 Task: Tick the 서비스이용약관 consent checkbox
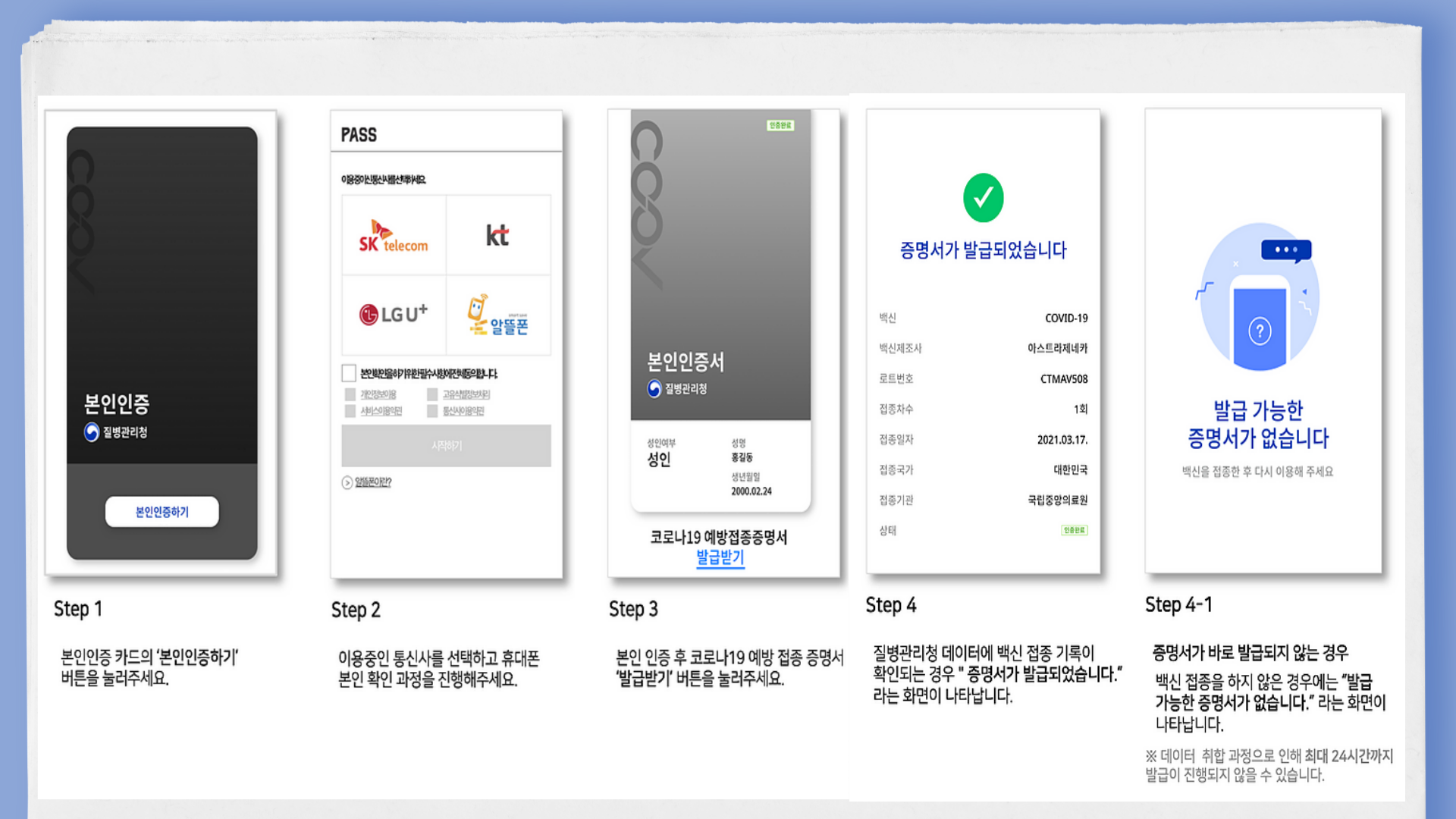tap(350, 411)
